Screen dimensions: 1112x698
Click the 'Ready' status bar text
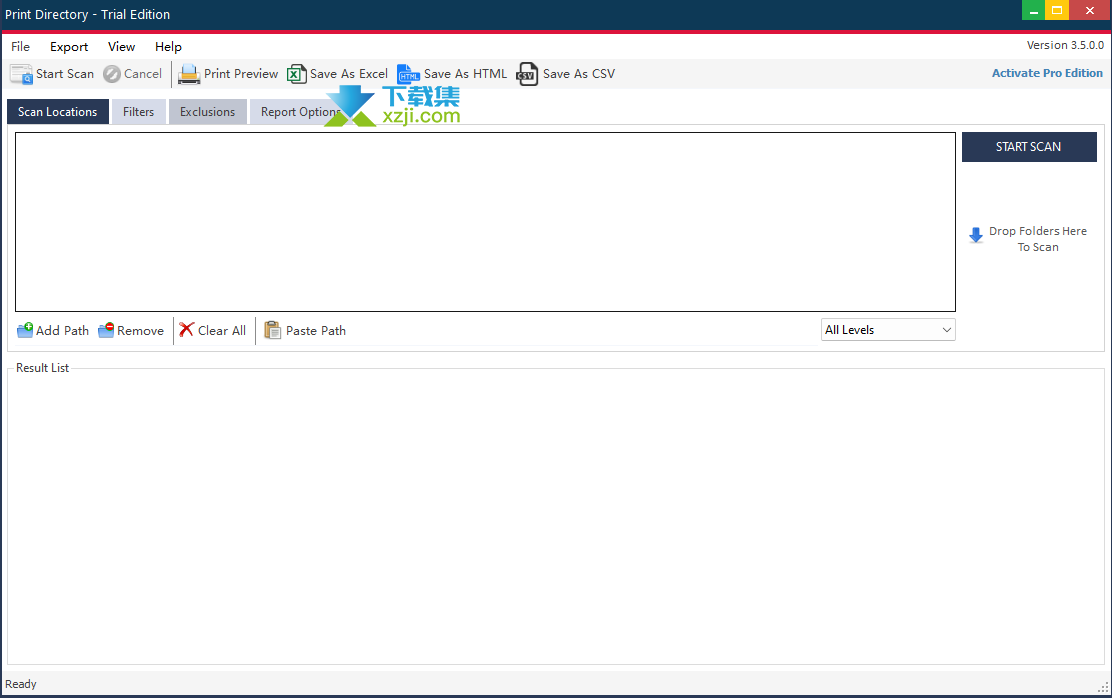[21, 685]
